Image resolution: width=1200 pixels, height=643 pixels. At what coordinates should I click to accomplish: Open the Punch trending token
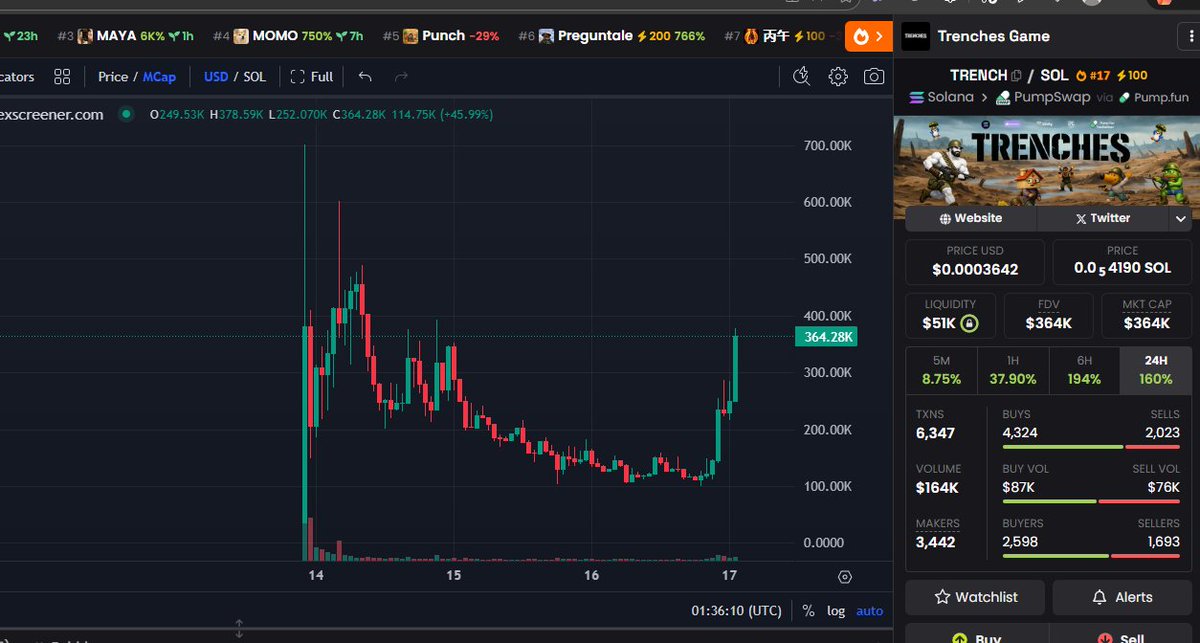440,36
